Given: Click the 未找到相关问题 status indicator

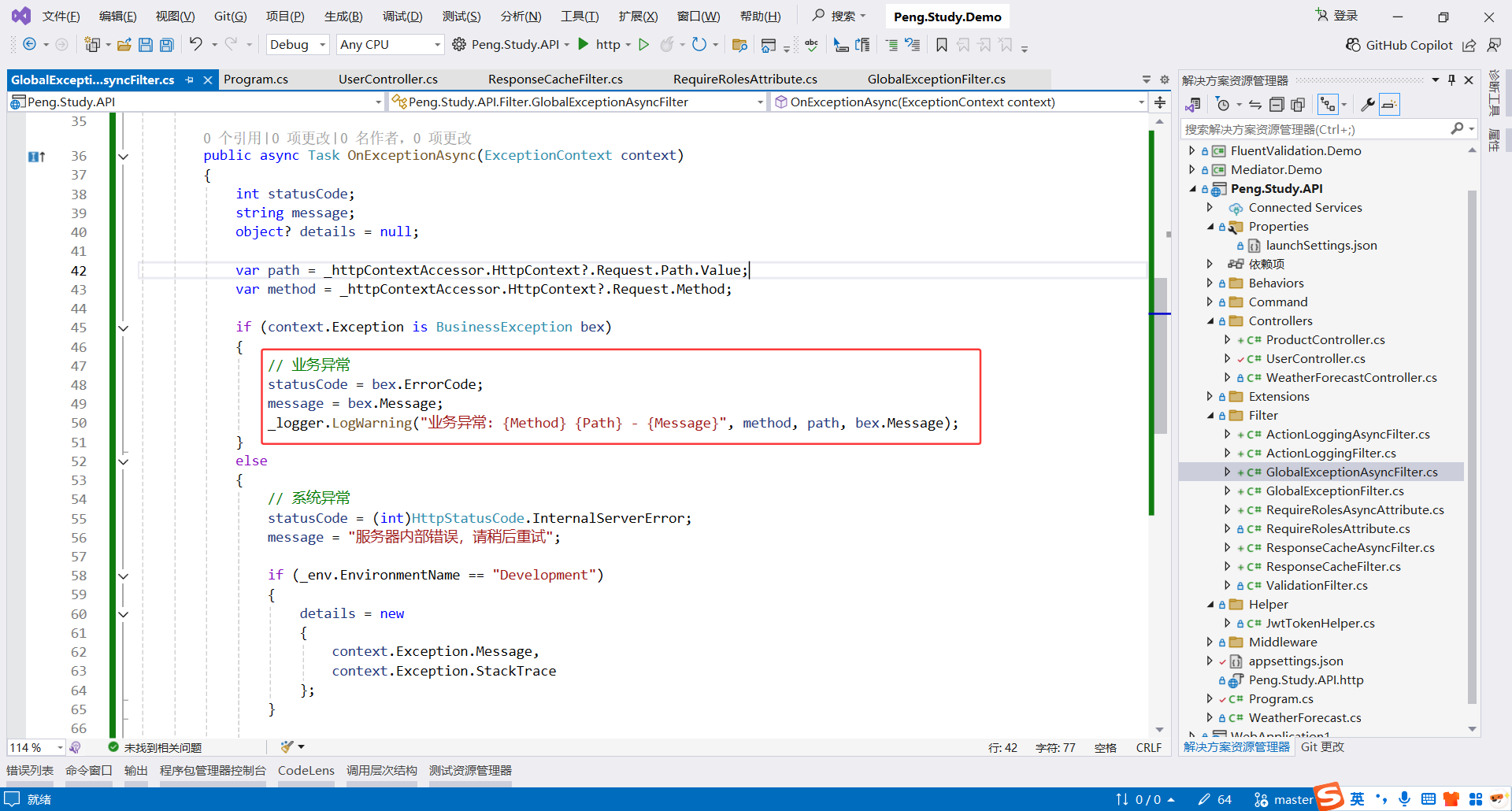Looking at the screenshot, I should point(155,748).
